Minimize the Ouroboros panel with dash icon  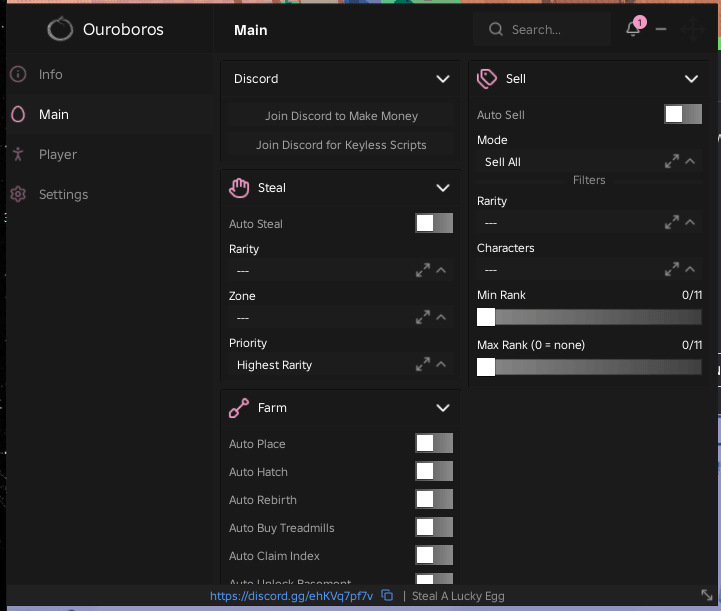[661, 29]
